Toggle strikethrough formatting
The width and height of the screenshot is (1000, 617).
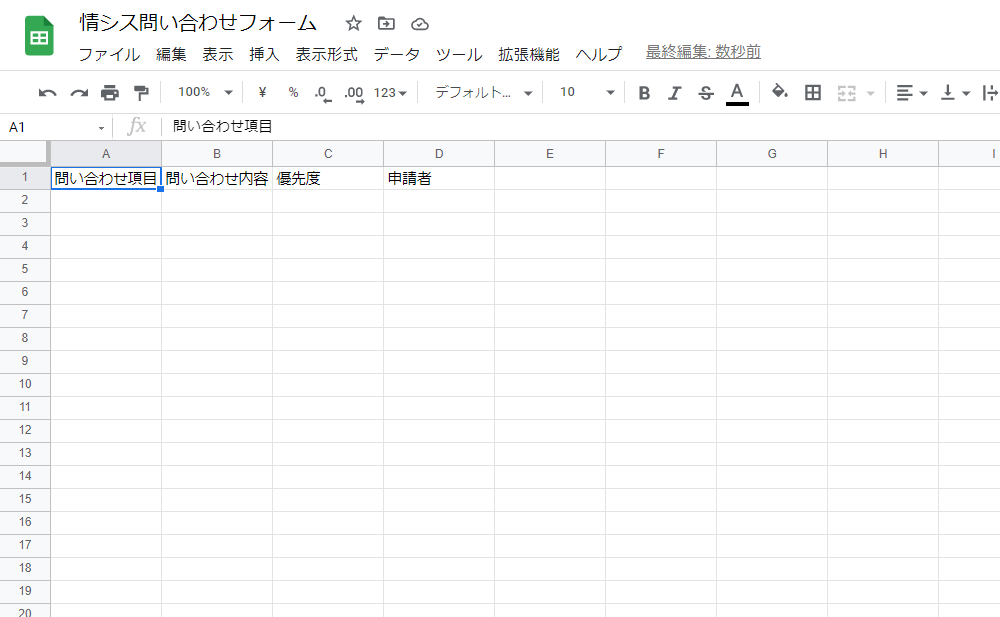pyautogui.click(x=705, y=91)
